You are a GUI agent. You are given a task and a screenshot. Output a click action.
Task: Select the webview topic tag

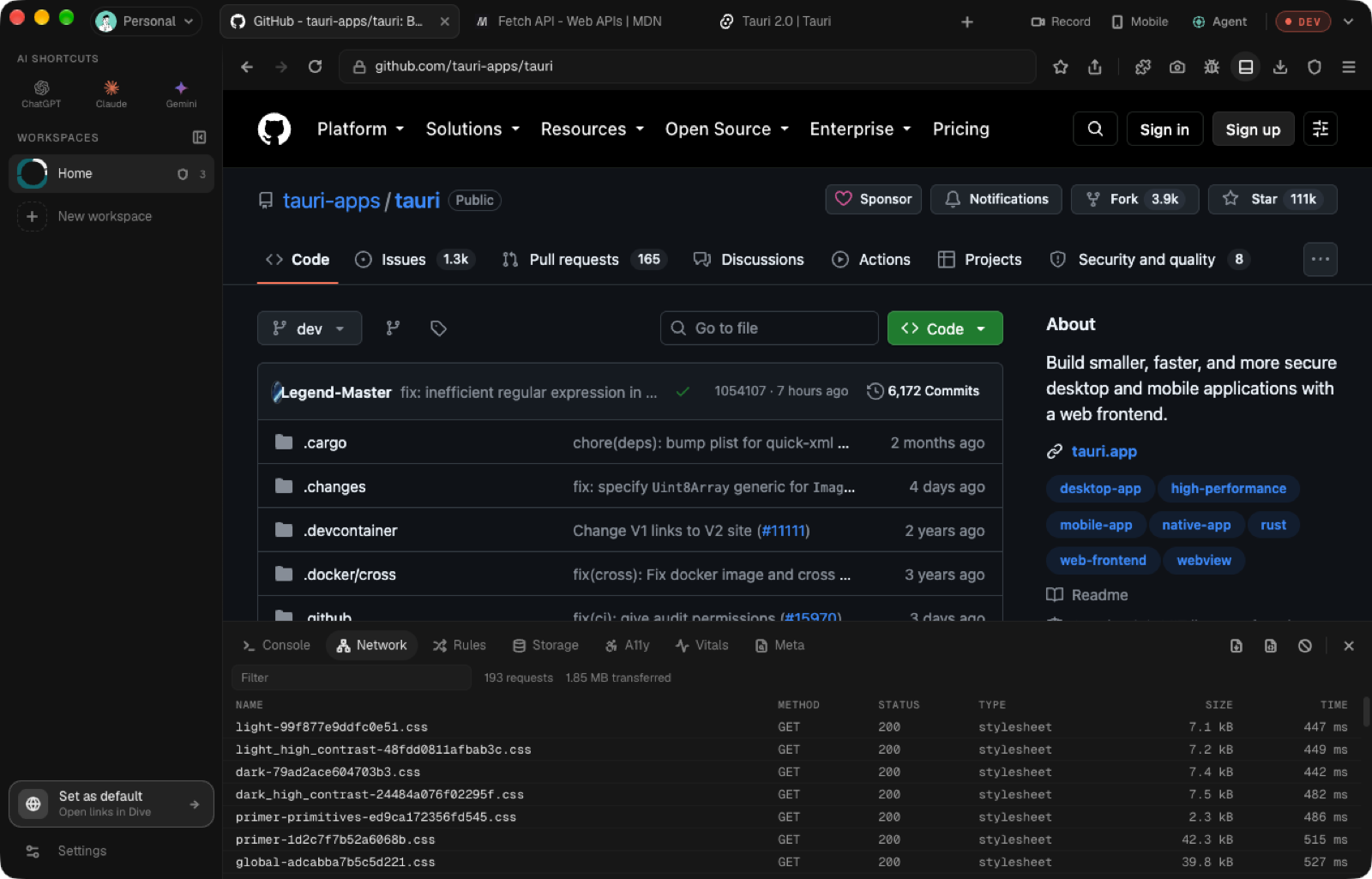pyautogui.click(x=1204, y=560)
